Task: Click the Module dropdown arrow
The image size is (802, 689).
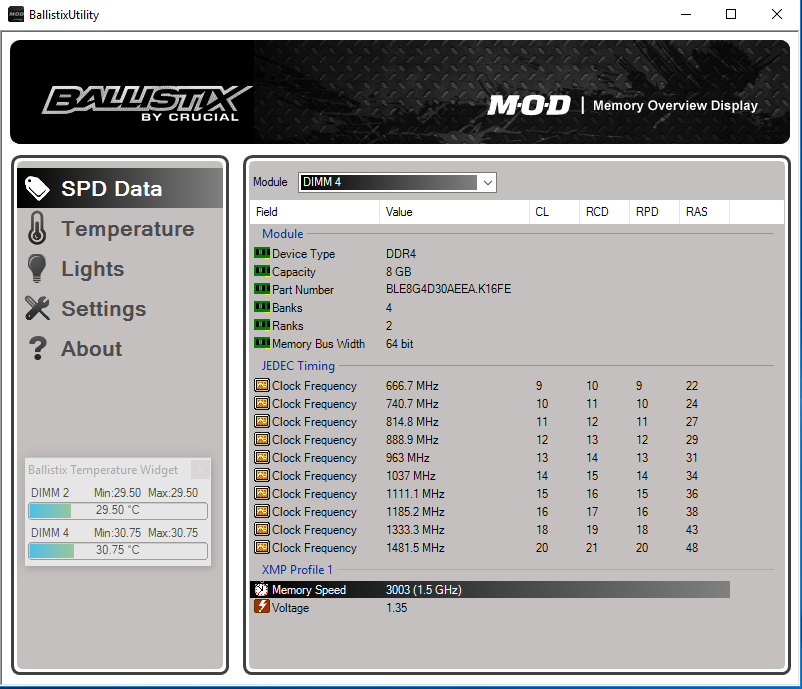Action: [487, 182]
